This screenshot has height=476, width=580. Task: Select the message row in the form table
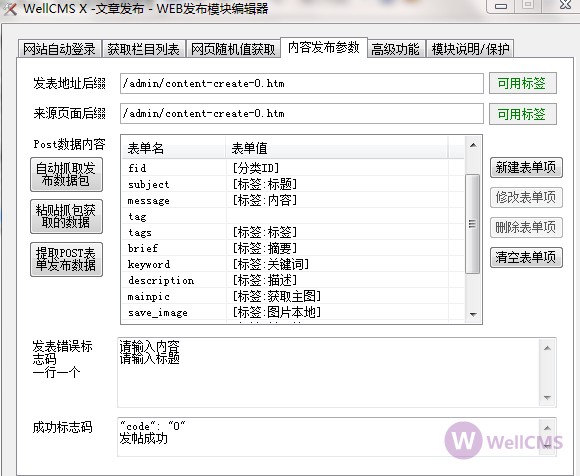293,200
